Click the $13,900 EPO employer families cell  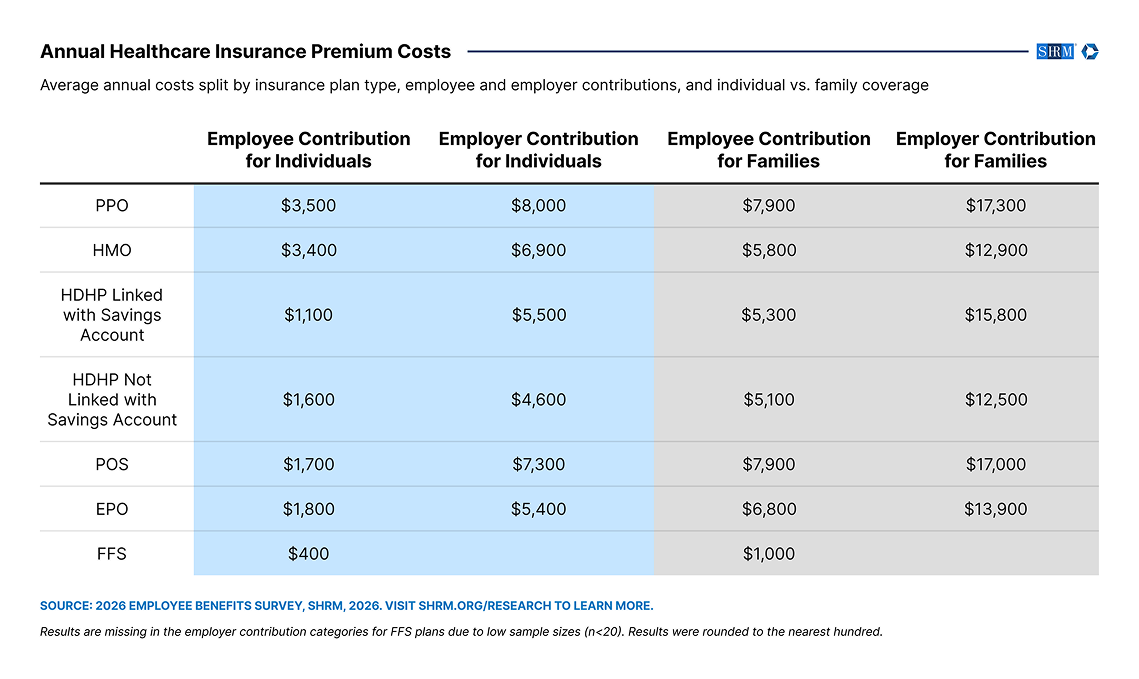996,509
